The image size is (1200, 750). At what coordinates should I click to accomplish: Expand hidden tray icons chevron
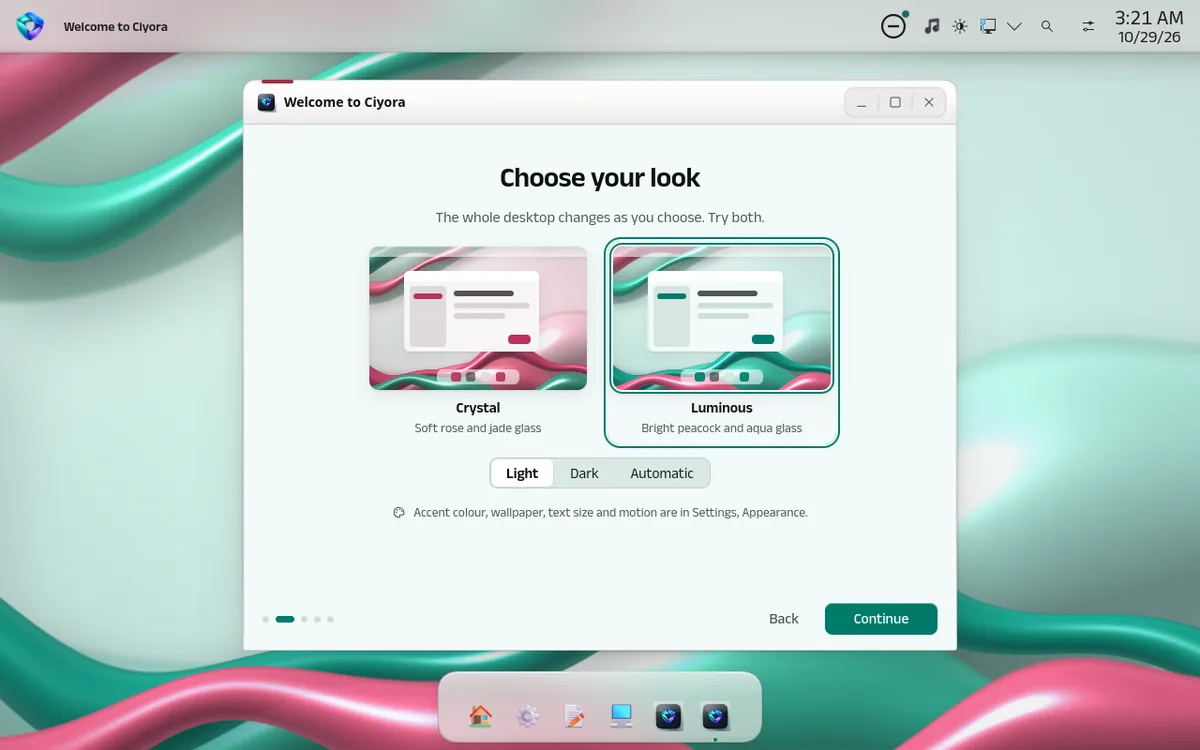click(1015, 27)
